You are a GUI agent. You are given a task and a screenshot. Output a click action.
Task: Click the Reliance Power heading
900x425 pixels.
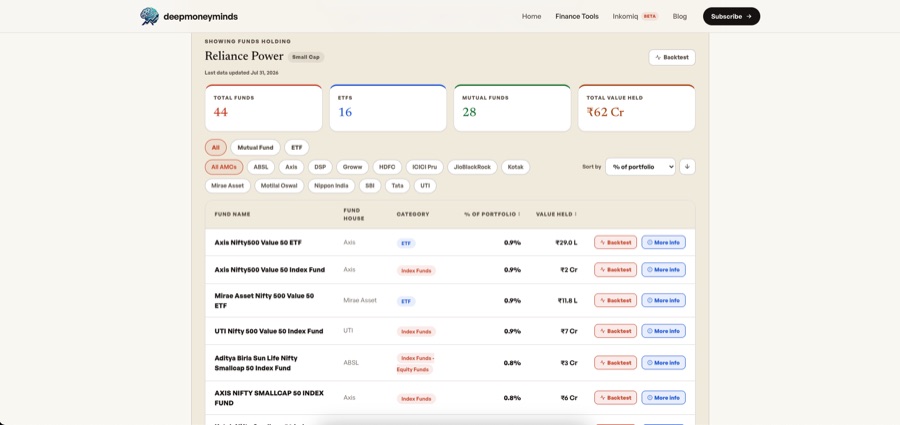pyautogui.click(x=244, y=56)
